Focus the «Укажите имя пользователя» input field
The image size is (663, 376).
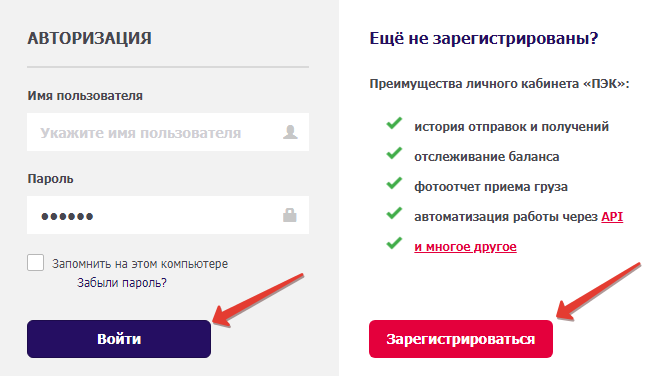pos(168,132)
